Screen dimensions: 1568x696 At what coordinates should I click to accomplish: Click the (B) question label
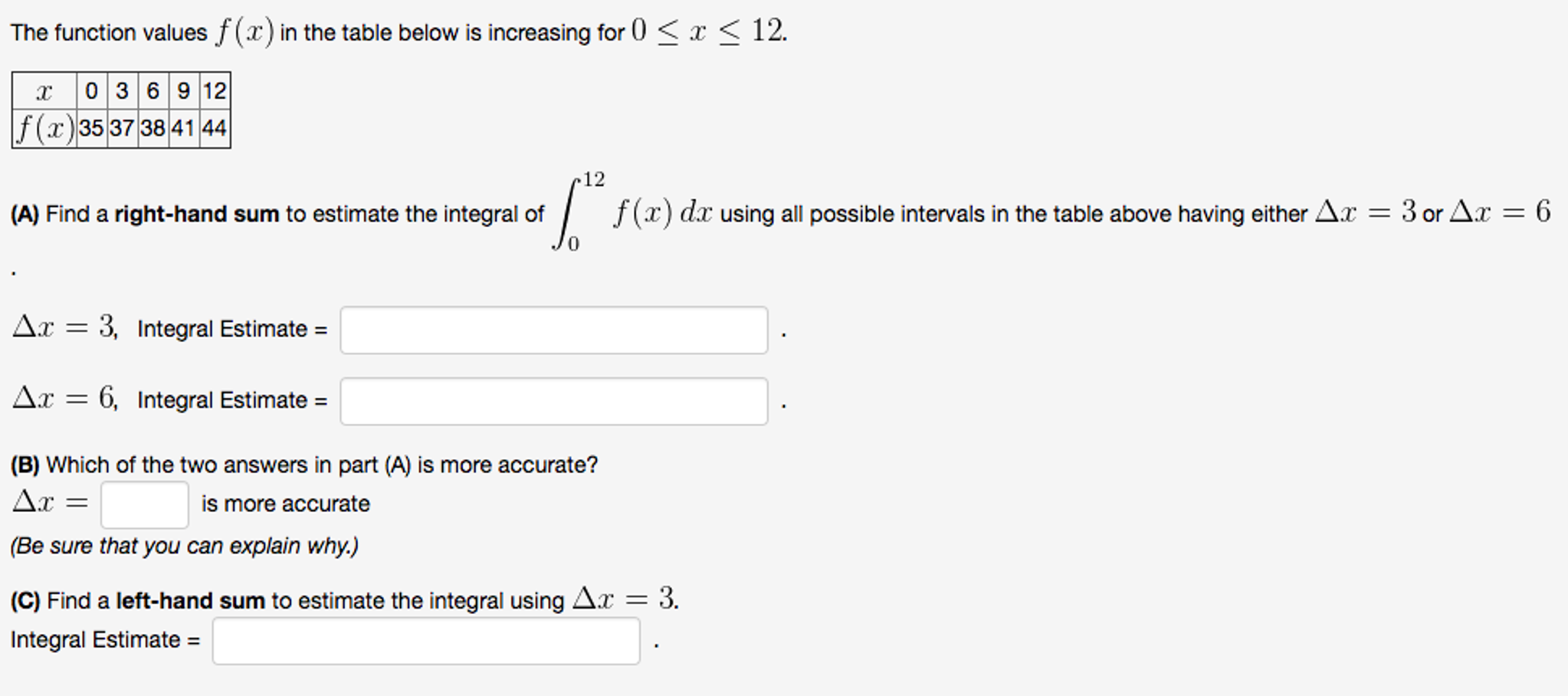[25, 465]
